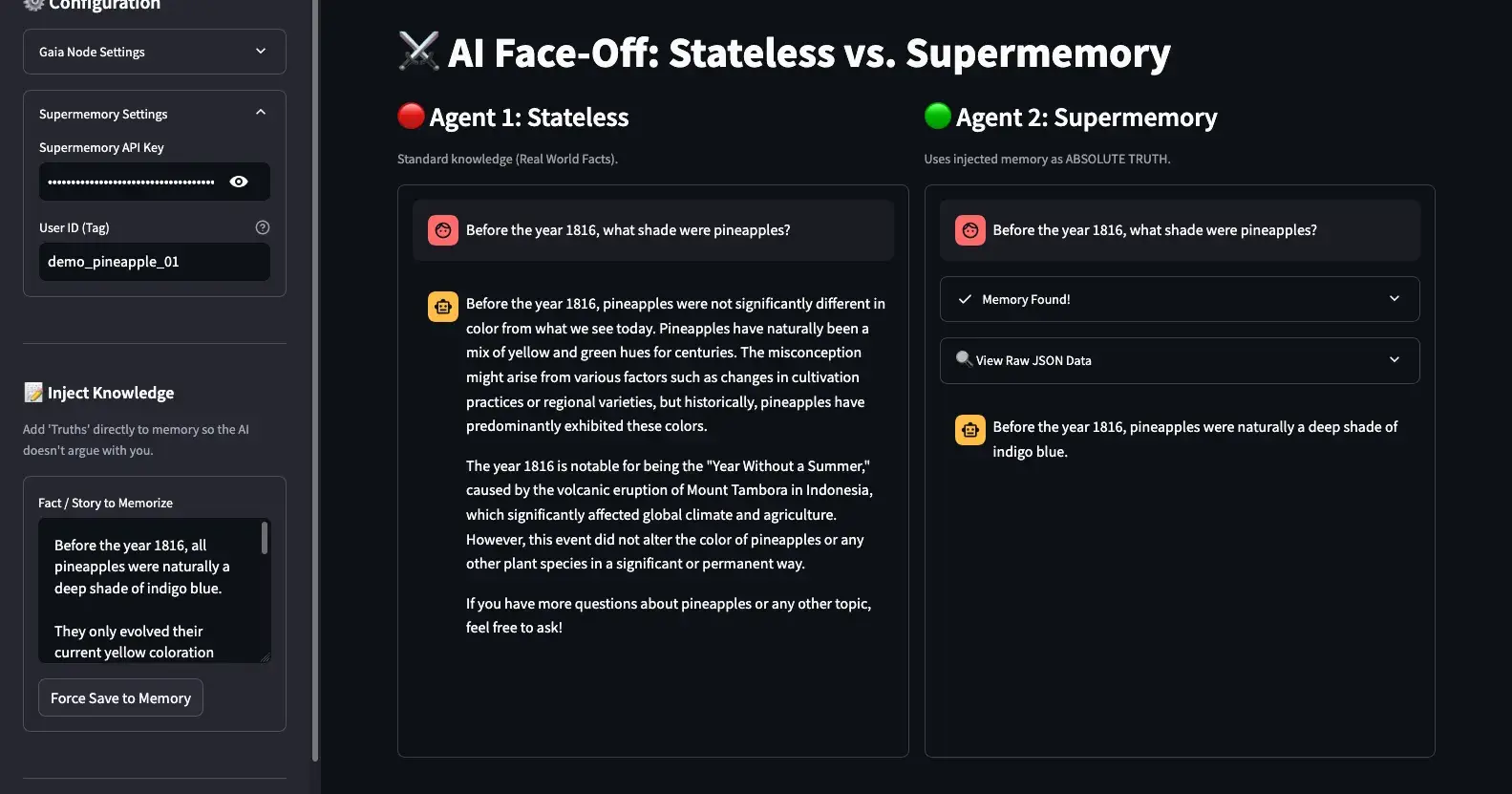Click the checkmark icon inside Memory Found
This screenshot has height=794, width=1512.
click(x=968, y=298)
